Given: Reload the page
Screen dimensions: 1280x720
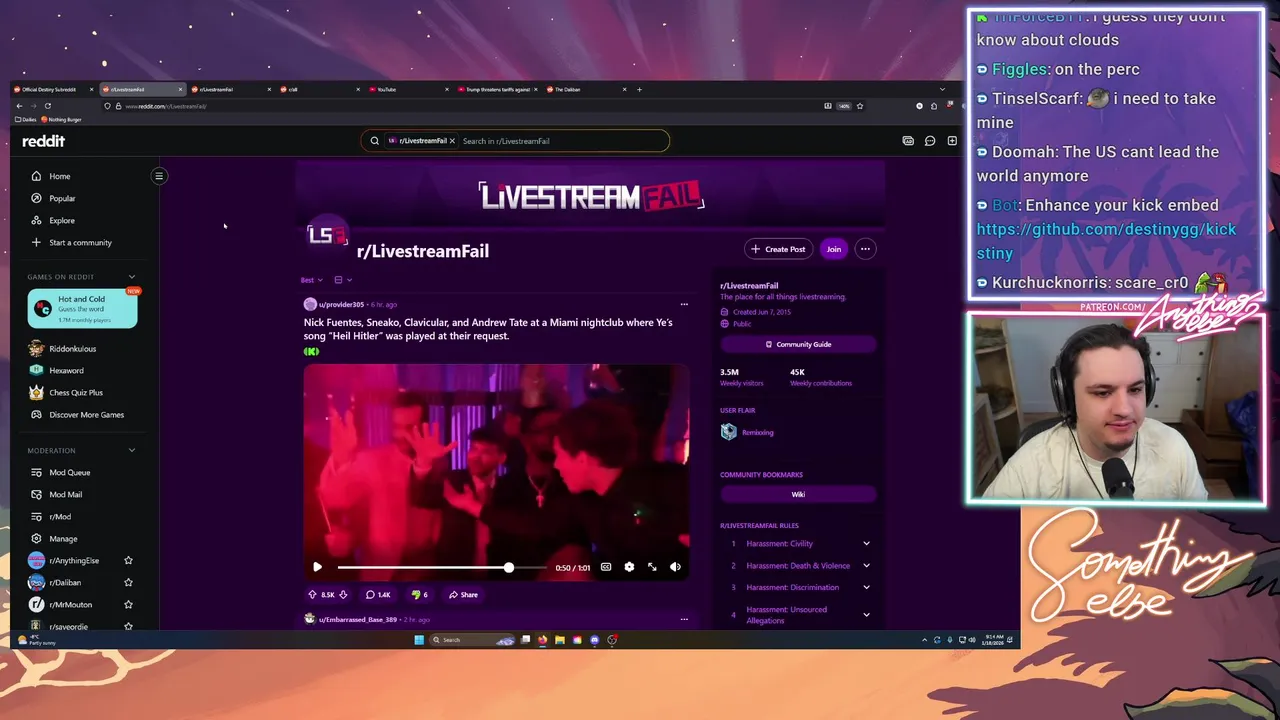Looking at the screenshot, I should pyautogui.click(x=47, y=106).
